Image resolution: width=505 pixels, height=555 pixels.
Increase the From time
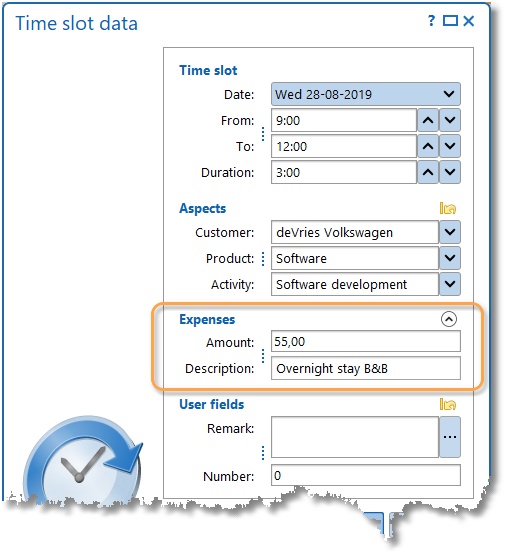428,120
